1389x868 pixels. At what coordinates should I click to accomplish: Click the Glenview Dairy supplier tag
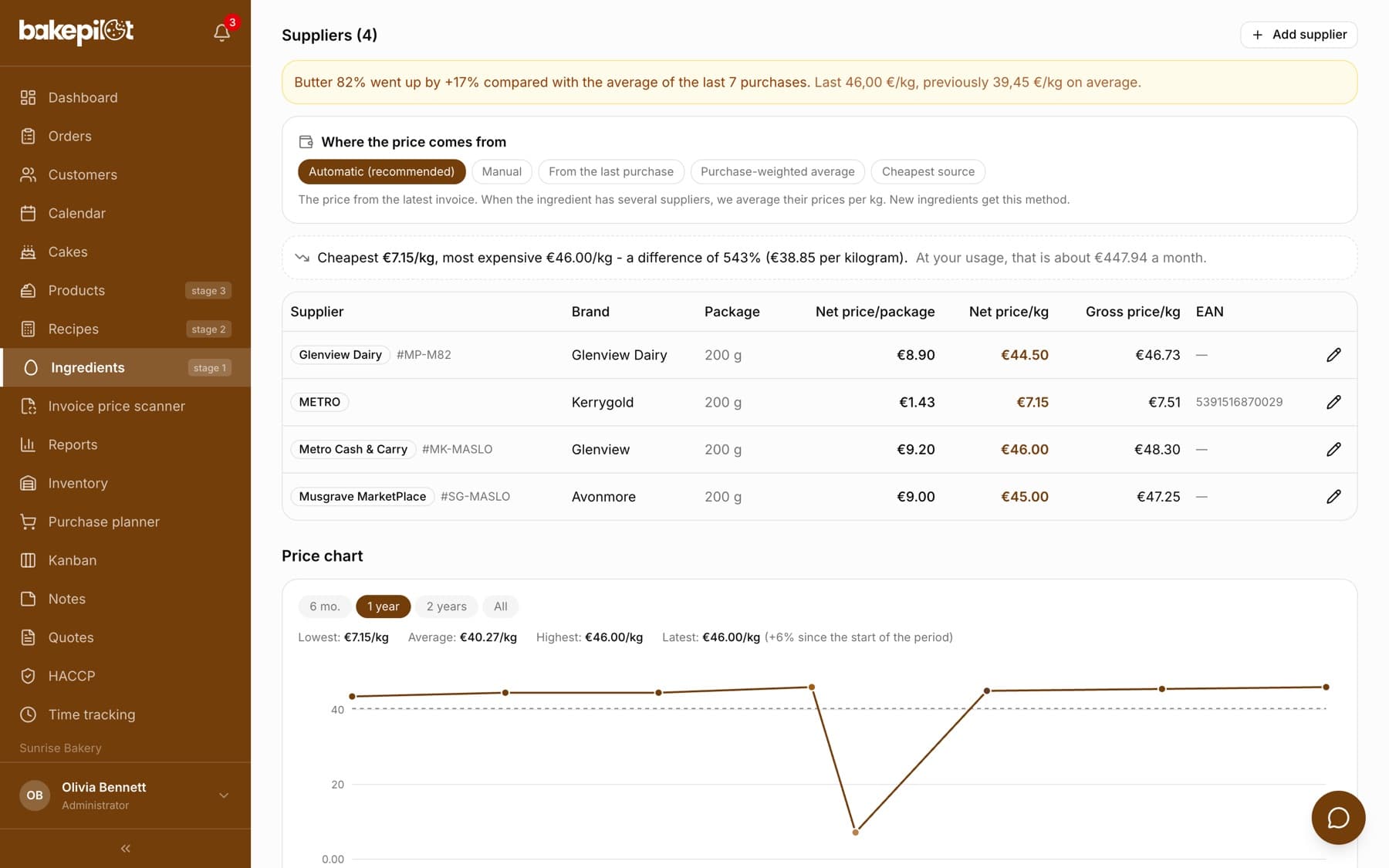(340, 355)
